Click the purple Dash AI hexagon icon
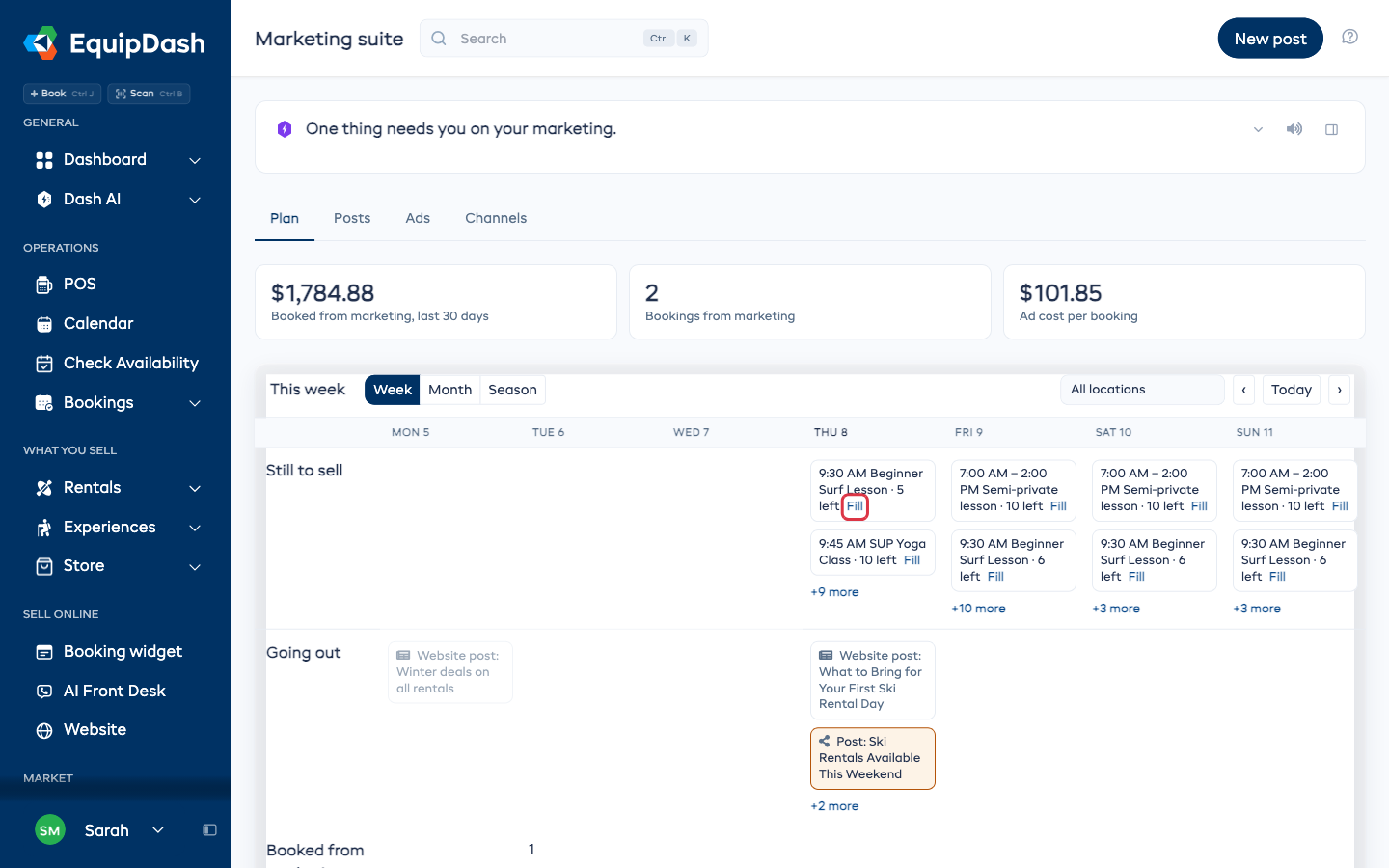Screen dimensions: 1389x868 [285, 129]
